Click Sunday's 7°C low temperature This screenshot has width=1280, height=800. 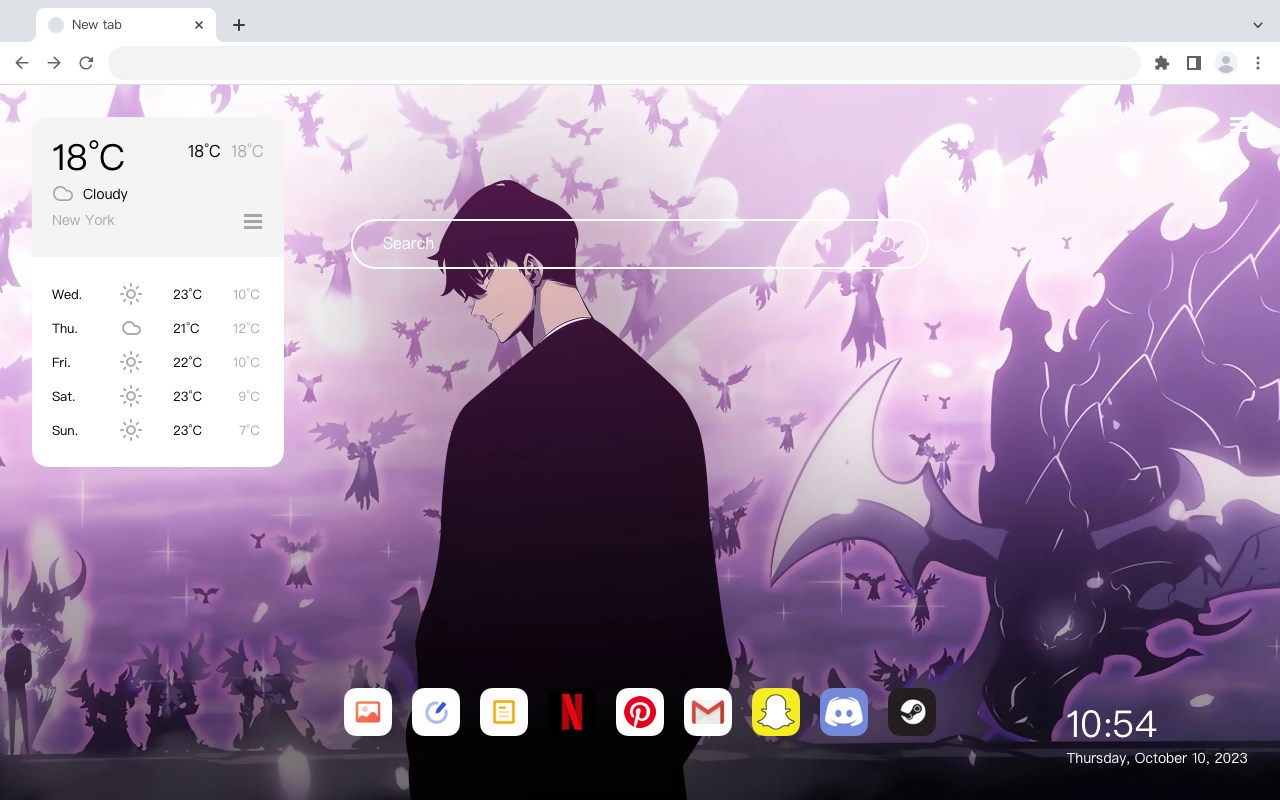(x=249, y=430)
